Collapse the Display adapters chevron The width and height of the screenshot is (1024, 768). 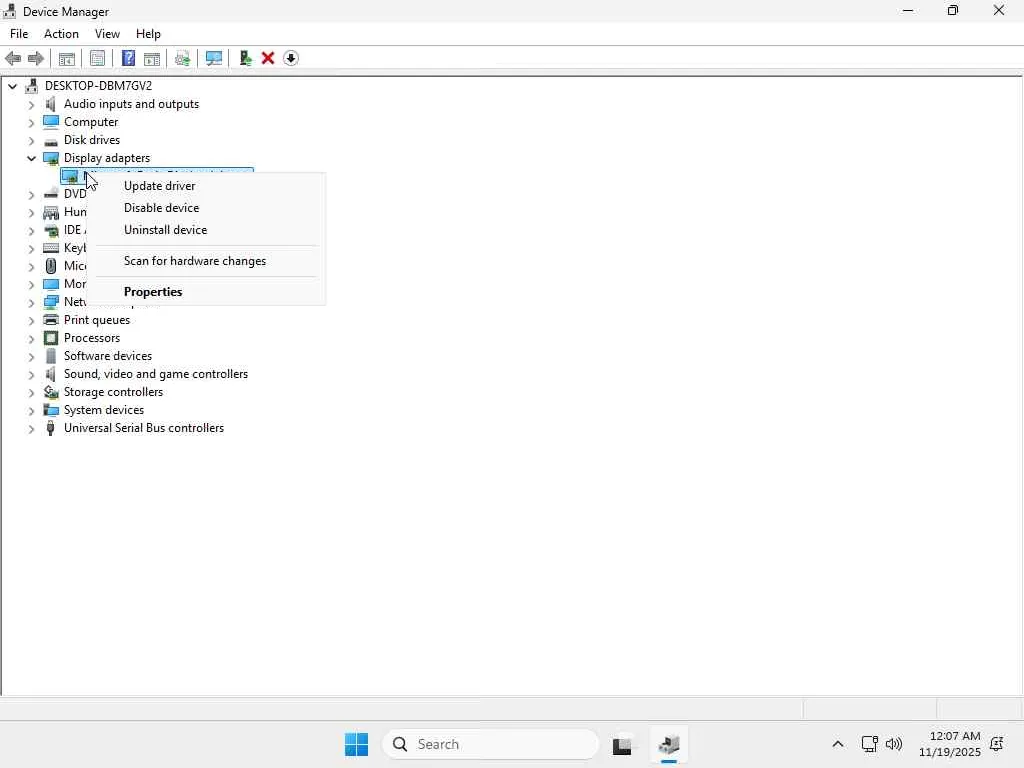point(31,158)
